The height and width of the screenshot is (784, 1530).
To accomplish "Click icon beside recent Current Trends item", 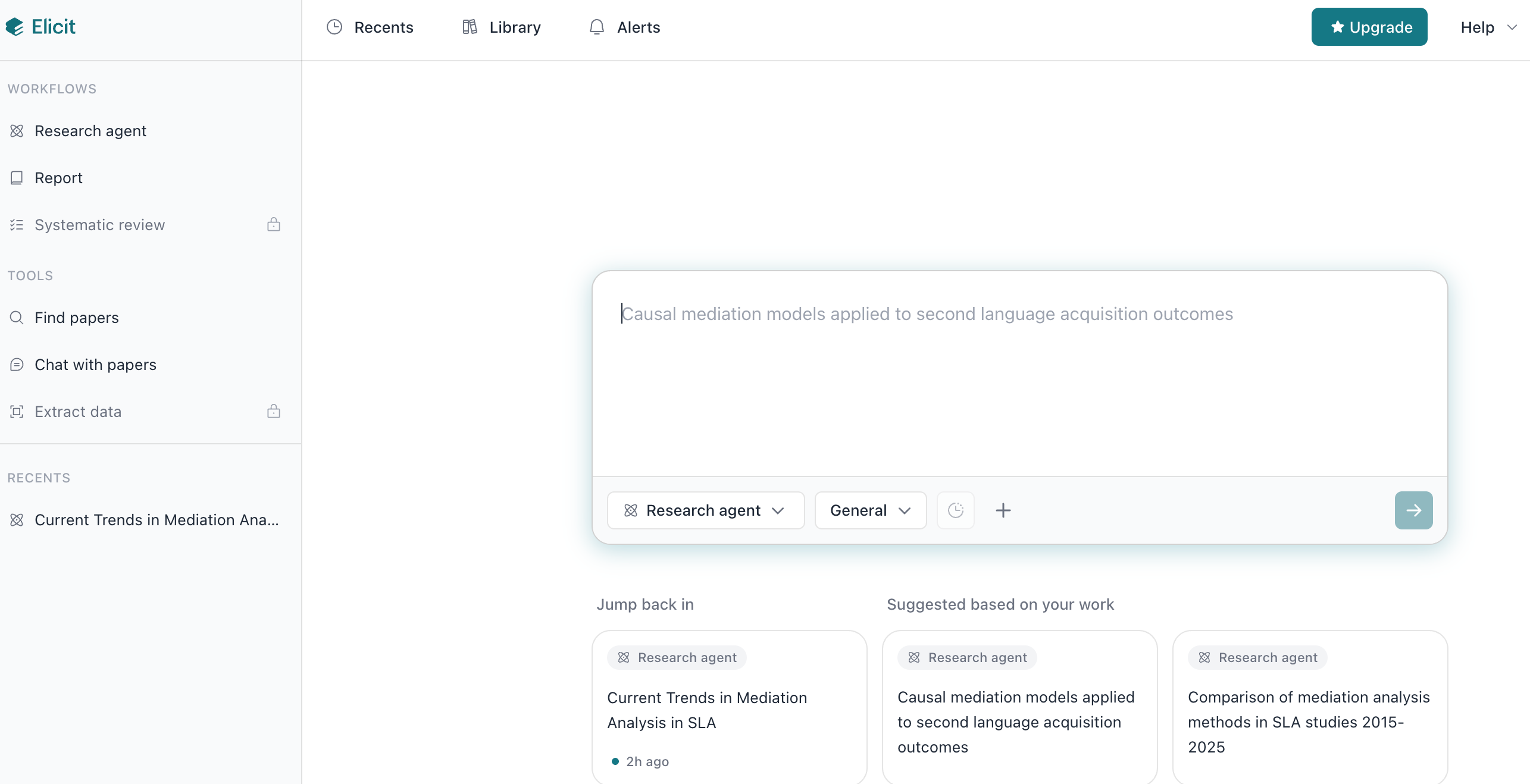I will coord(17,520).
